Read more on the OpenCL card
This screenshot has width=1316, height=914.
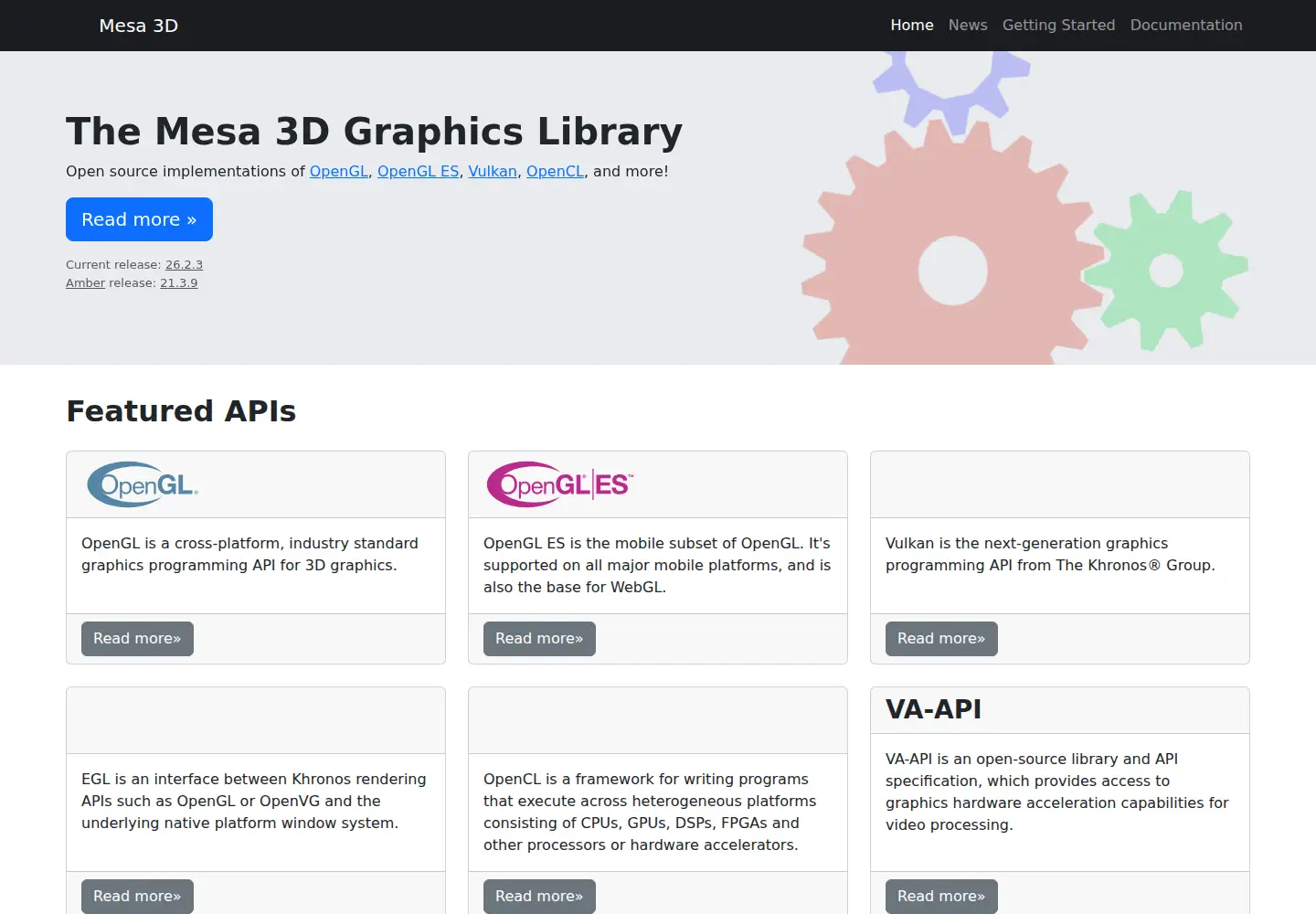click(x=539, y=897)
